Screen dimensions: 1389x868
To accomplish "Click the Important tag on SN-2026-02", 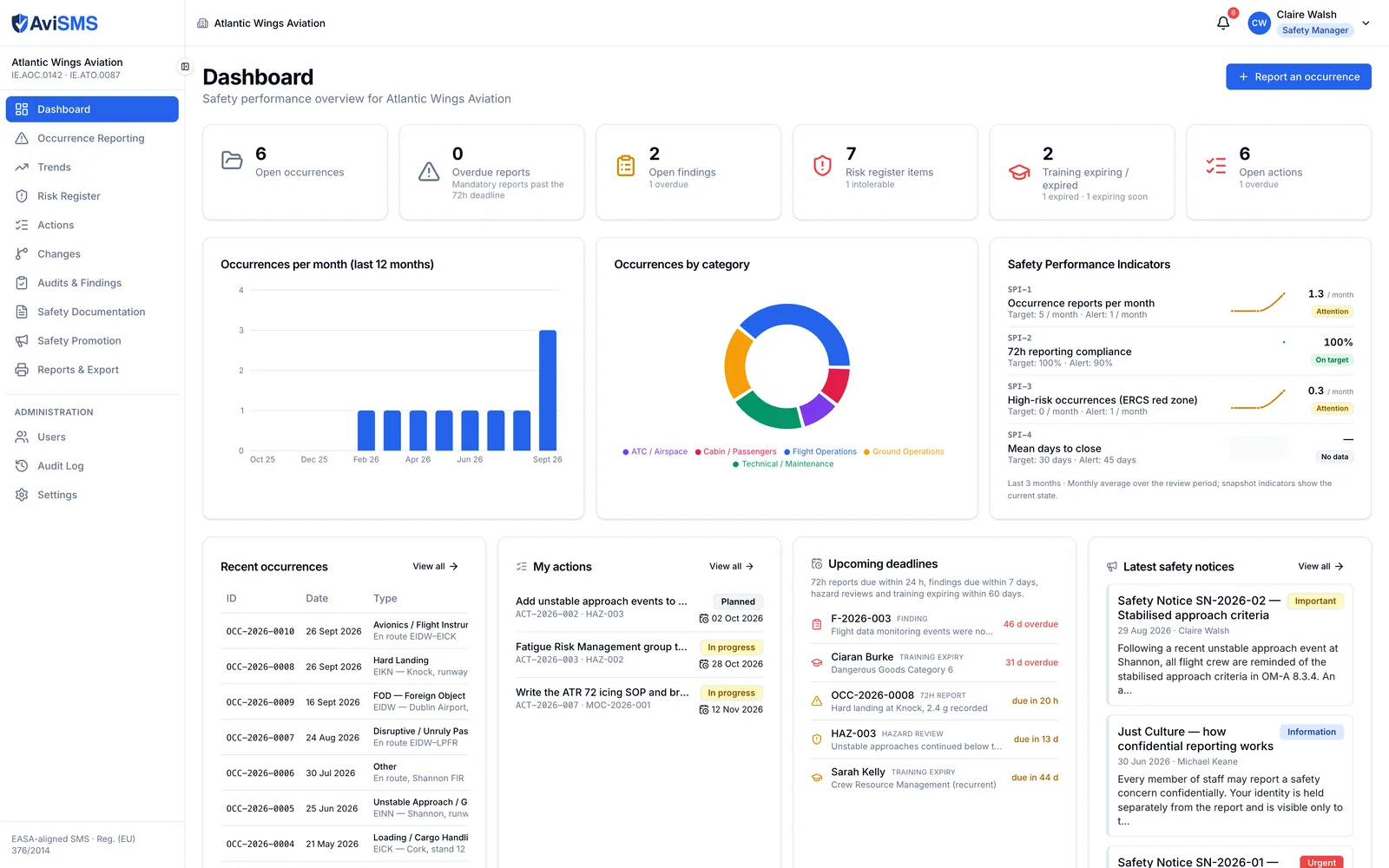I will (x=1315, y=602).
